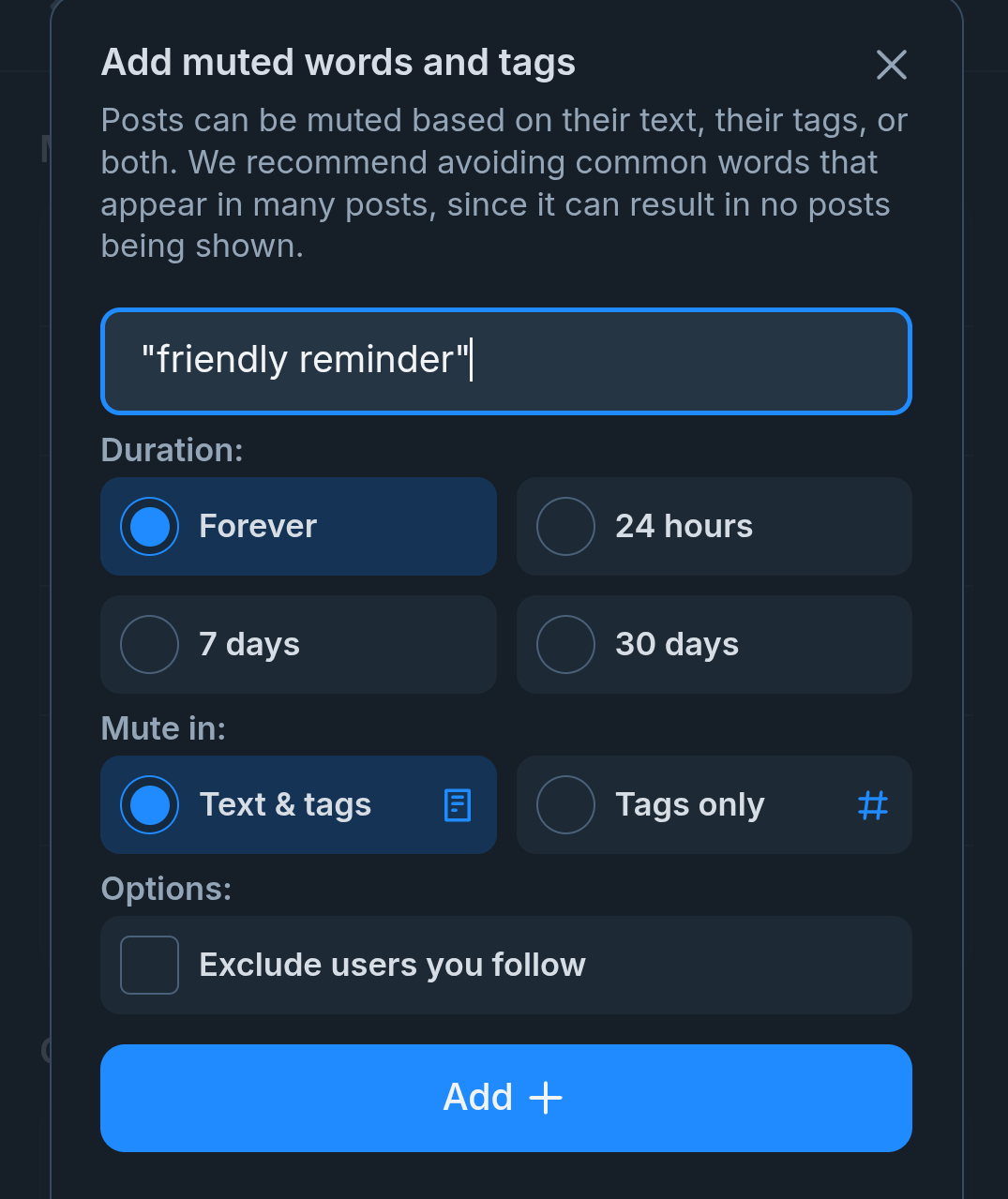Screen dimensions: 1008x1199
Task: Click the "7 days" duration label
Action: tap(249, 644)
